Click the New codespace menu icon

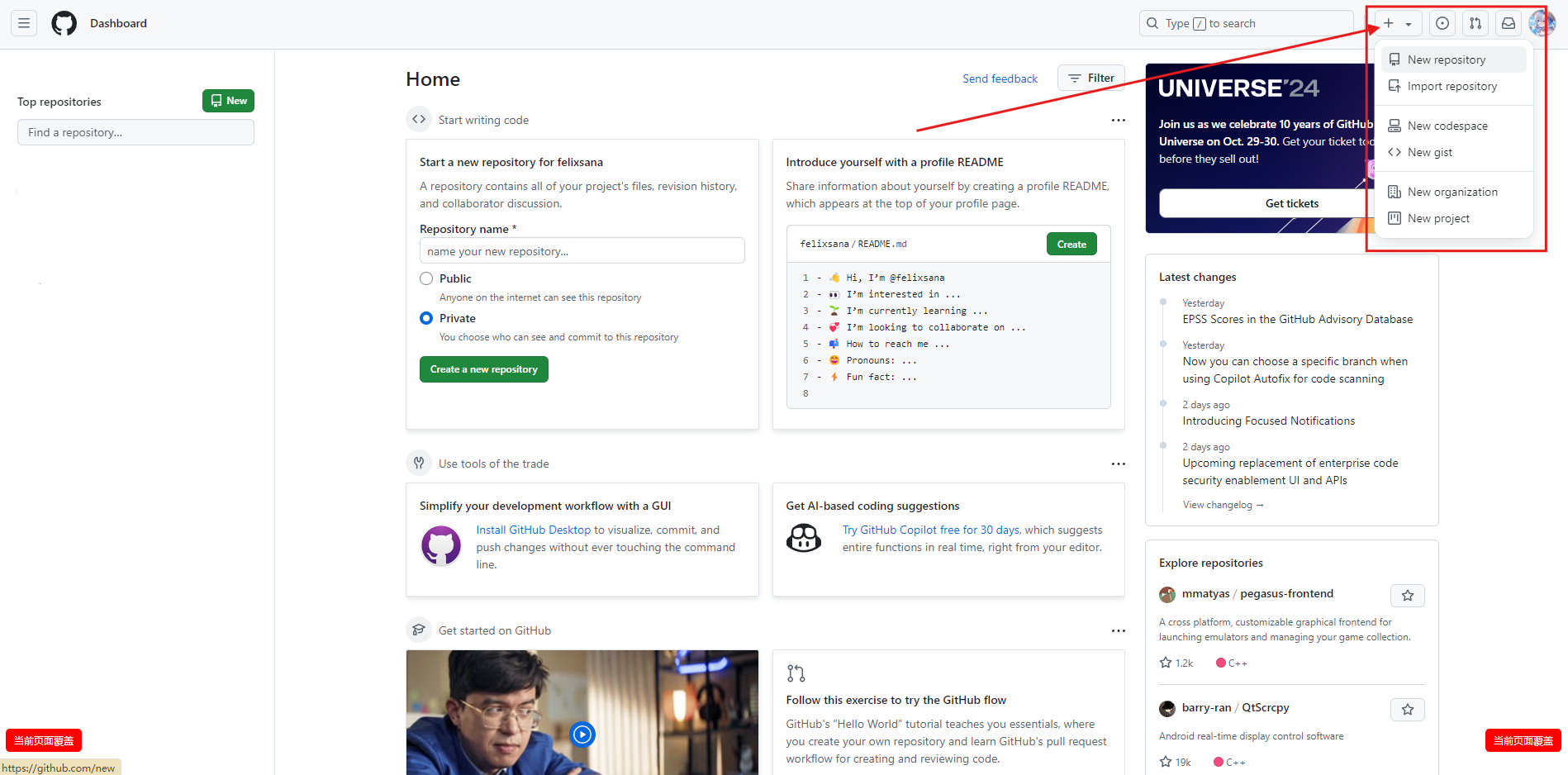click(1395, 126)
